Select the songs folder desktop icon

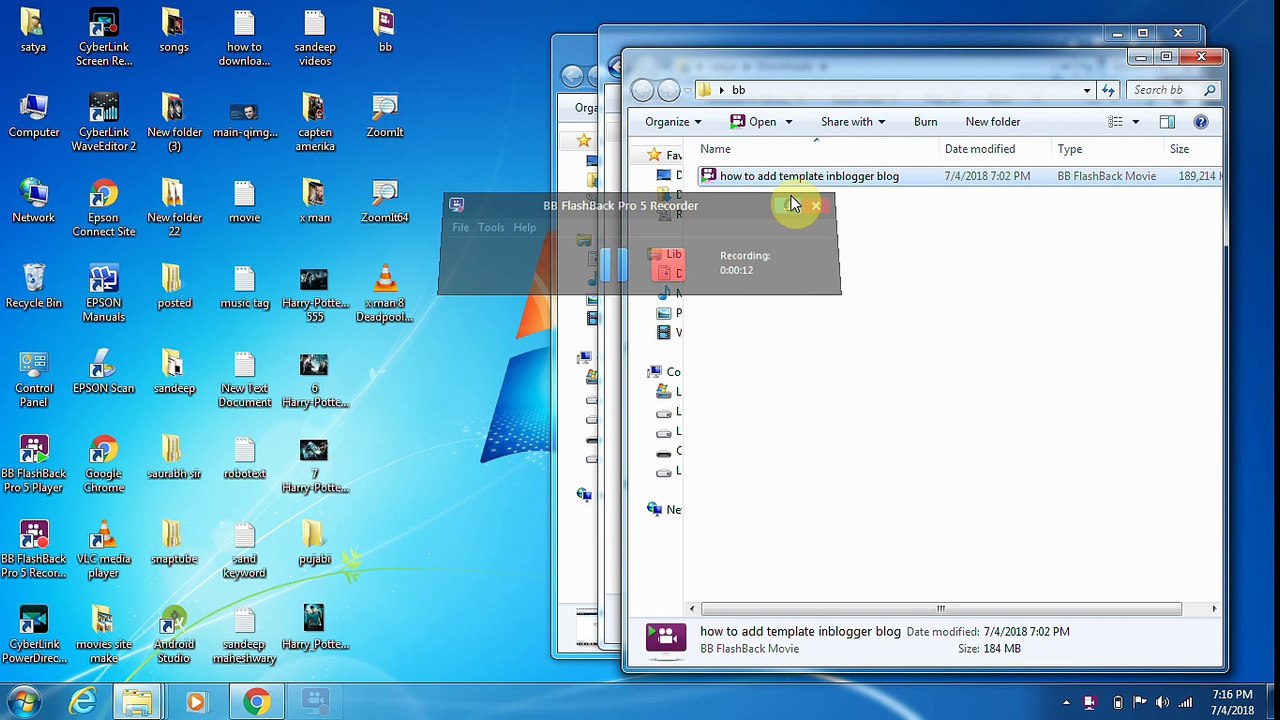pyautogui.click(x=173, y=32)
